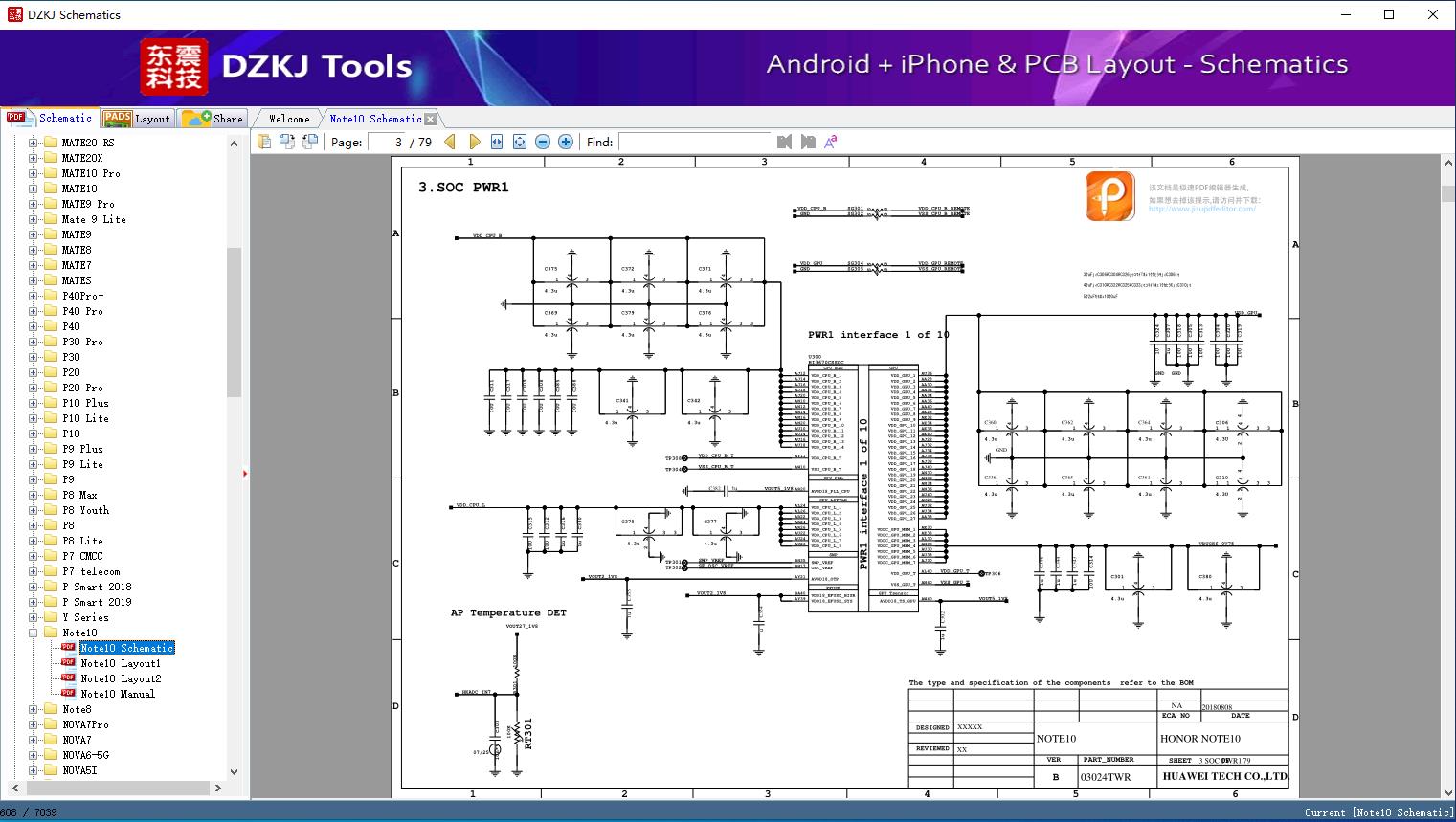The image size is (1456, 822).
Task: Expand the P9 Plus folder
Action: (34, 449)
